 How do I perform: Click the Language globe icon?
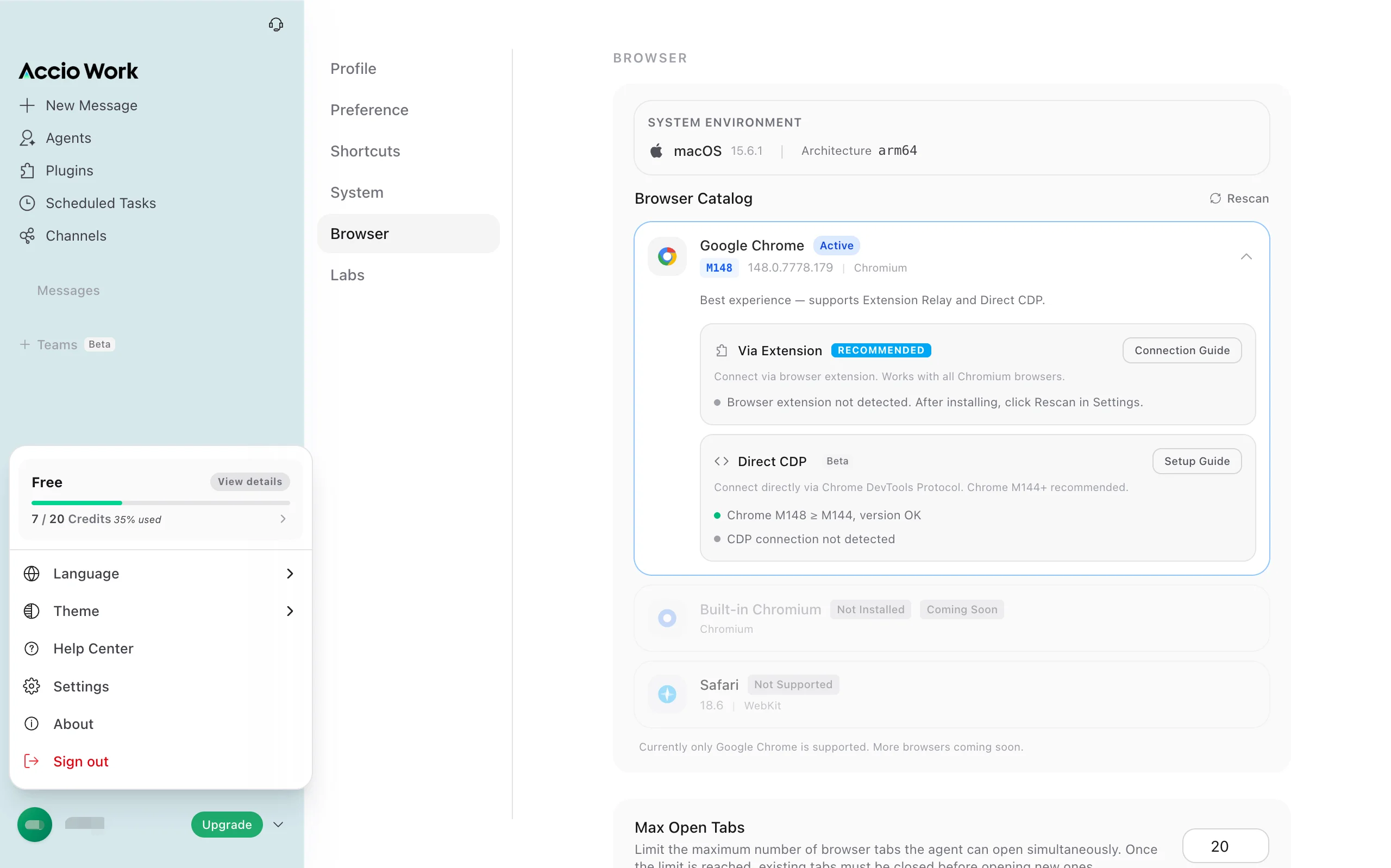[32, 574]
